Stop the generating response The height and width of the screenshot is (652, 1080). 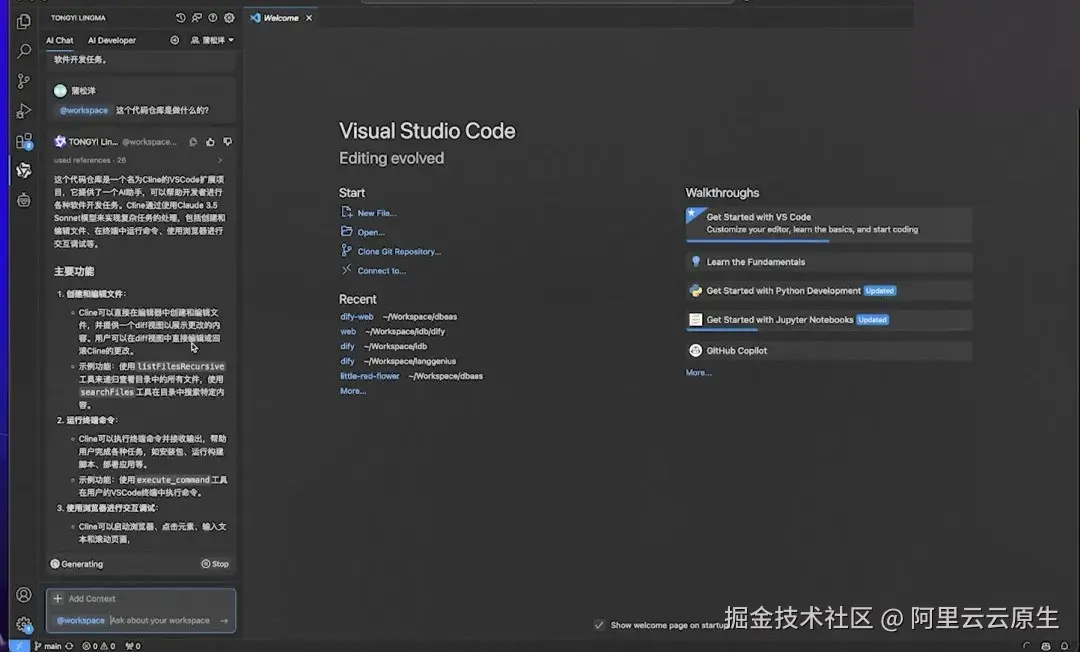[x=215, y=564]
